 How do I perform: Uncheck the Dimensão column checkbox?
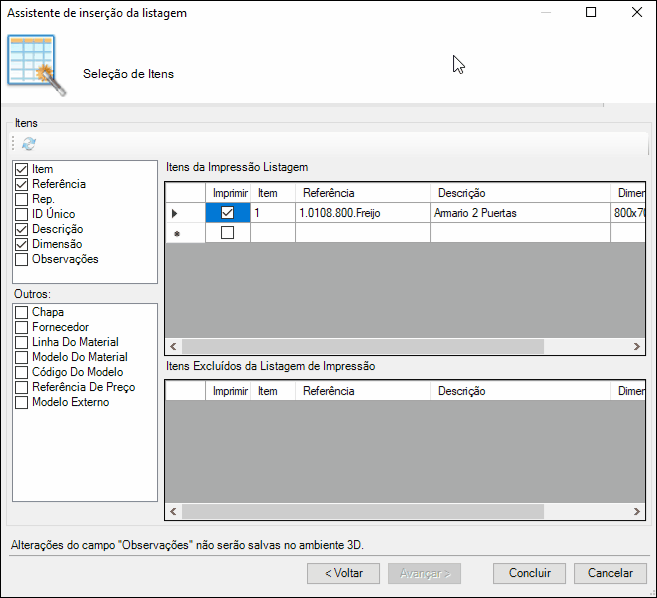[x=21, y=244]
